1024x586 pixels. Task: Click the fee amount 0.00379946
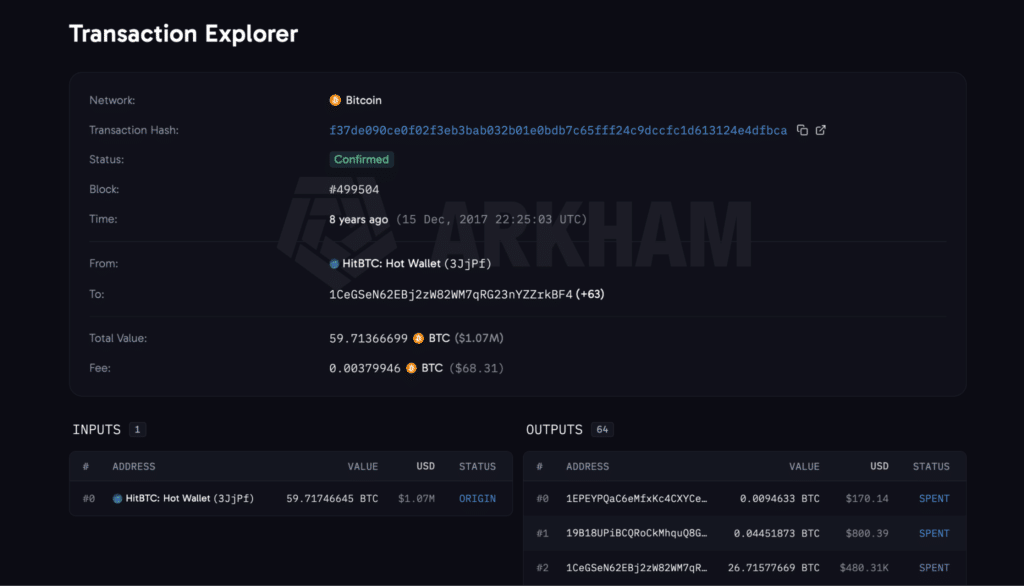(364, 368)
